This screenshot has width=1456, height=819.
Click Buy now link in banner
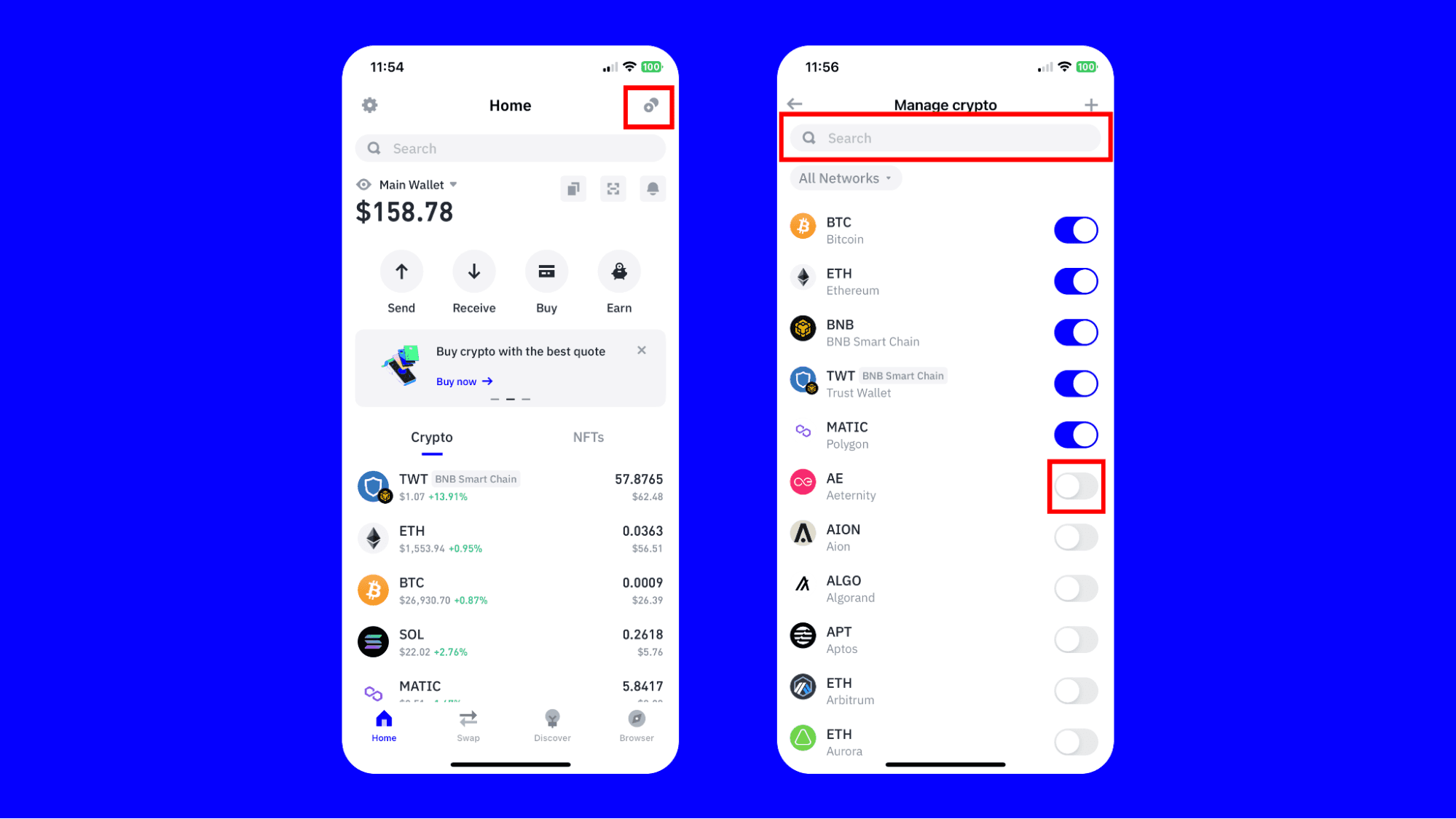[x=463, y=381]
